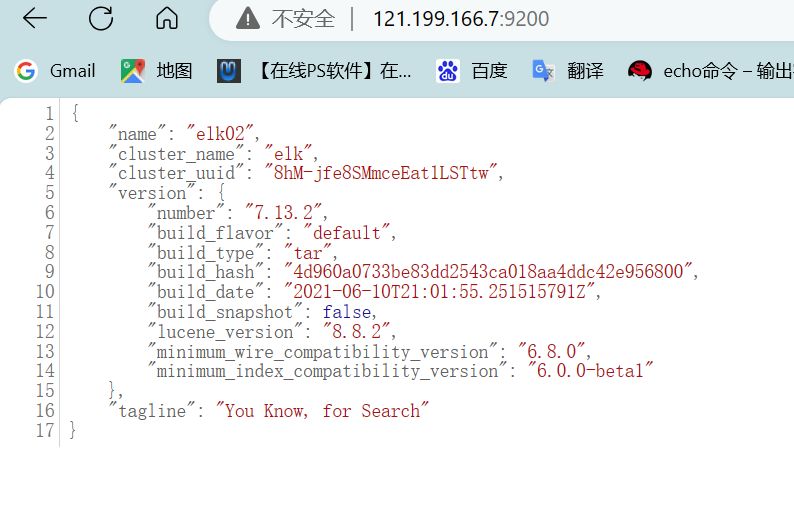Open the 百度 bookmark
The width and height of the screenshot is (794, 530).
[x=489, y=71]
